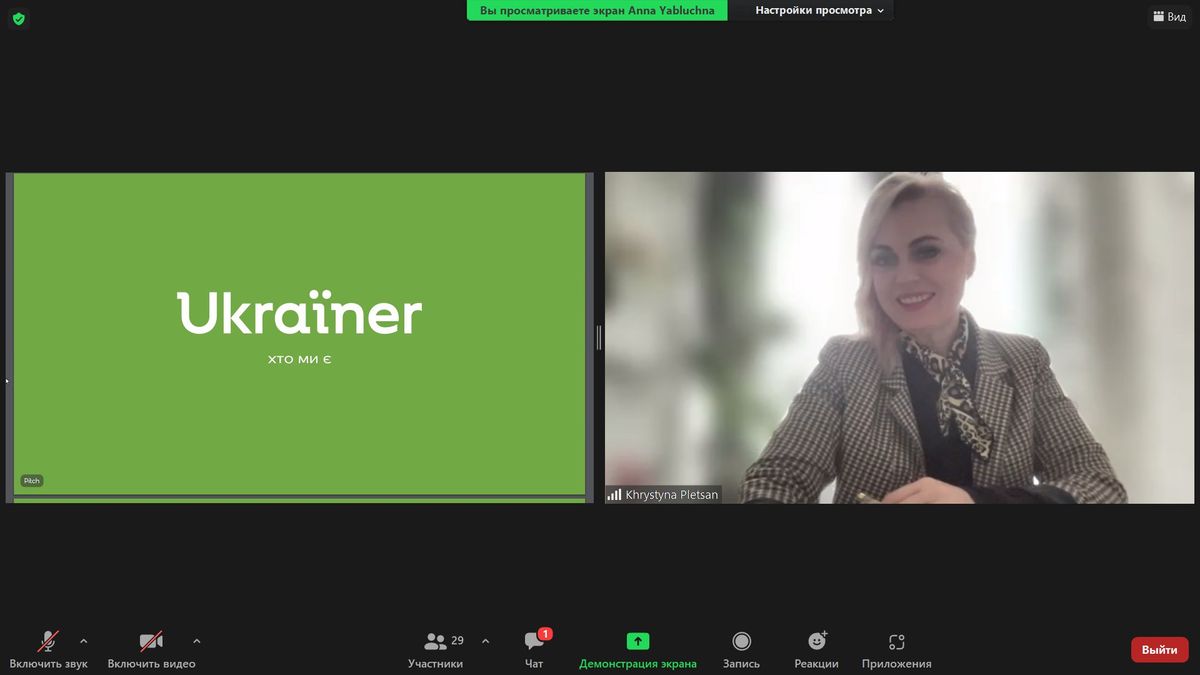Open the Приложения apps panel
This screenshot has width=1200, height=675.
click(x=897, y=649)
